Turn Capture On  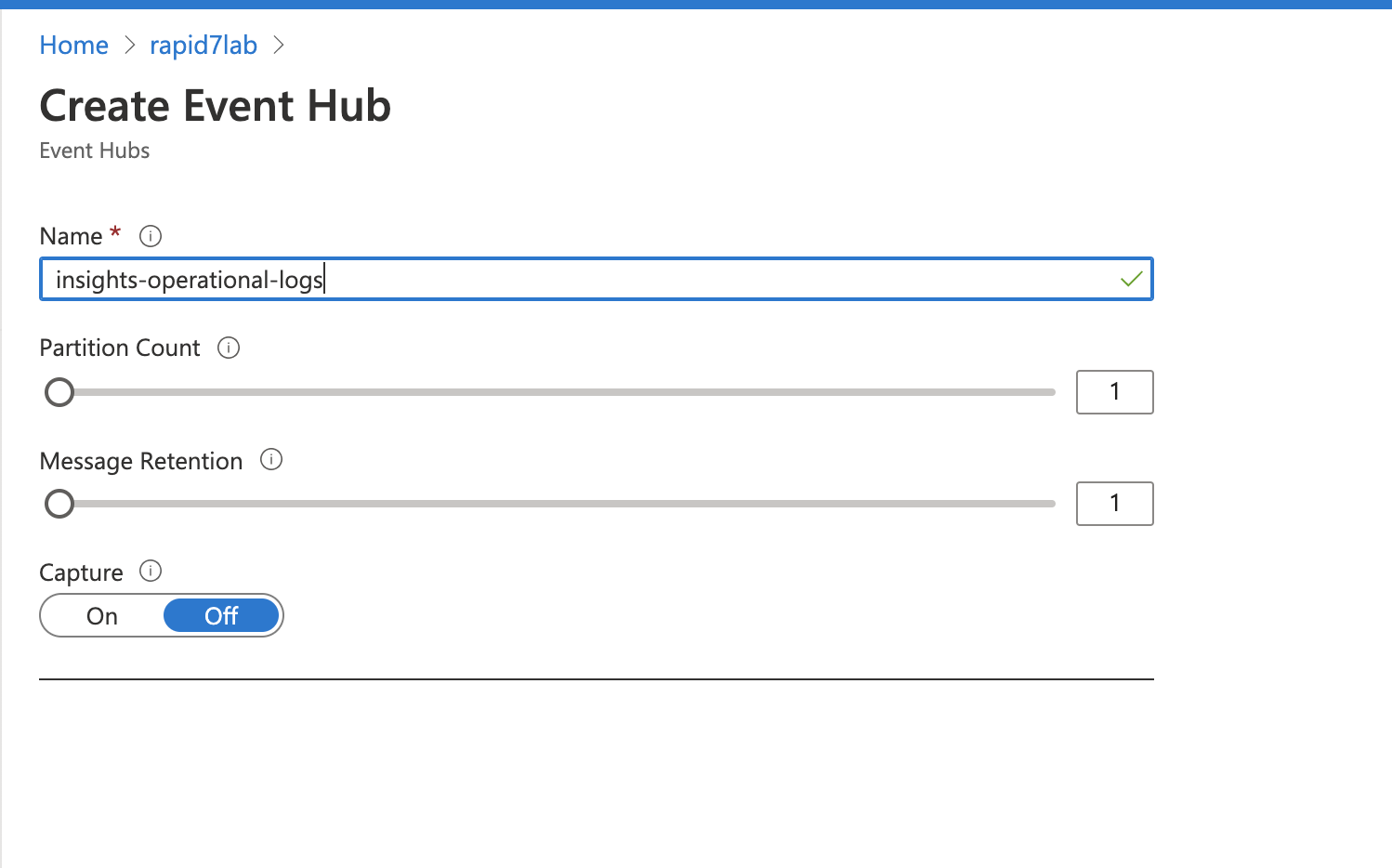click(x=102, y=616)
